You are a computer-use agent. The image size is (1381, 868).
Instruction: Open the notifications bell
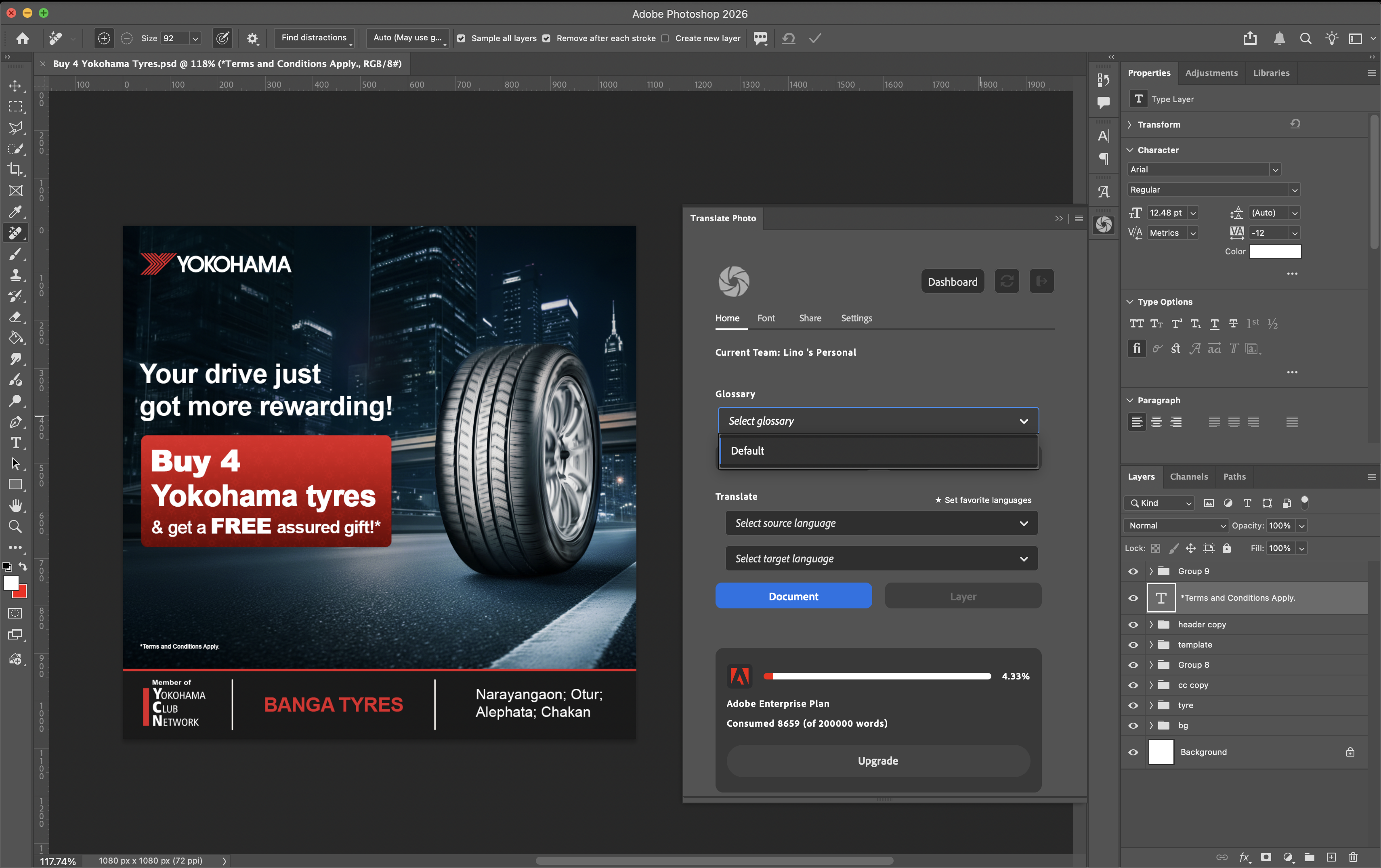[x=1279, y=38]
